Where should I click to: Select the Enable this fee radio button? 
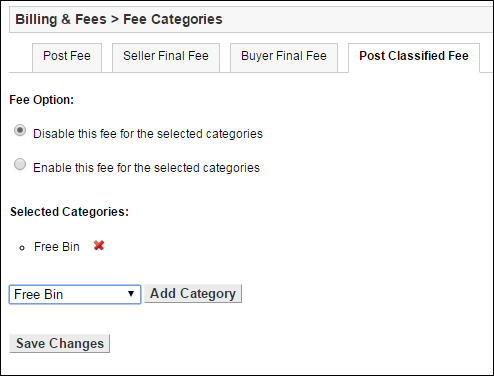point(20,164)
